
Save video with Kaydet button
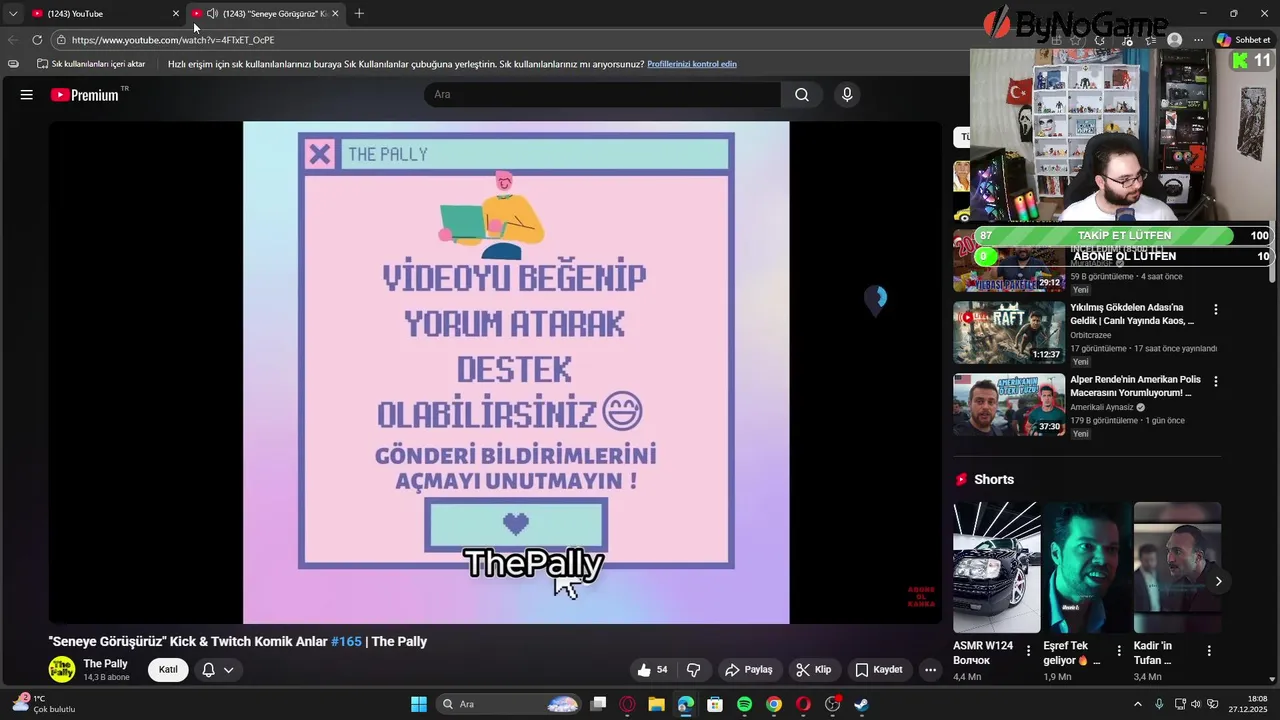pos(879,670)
